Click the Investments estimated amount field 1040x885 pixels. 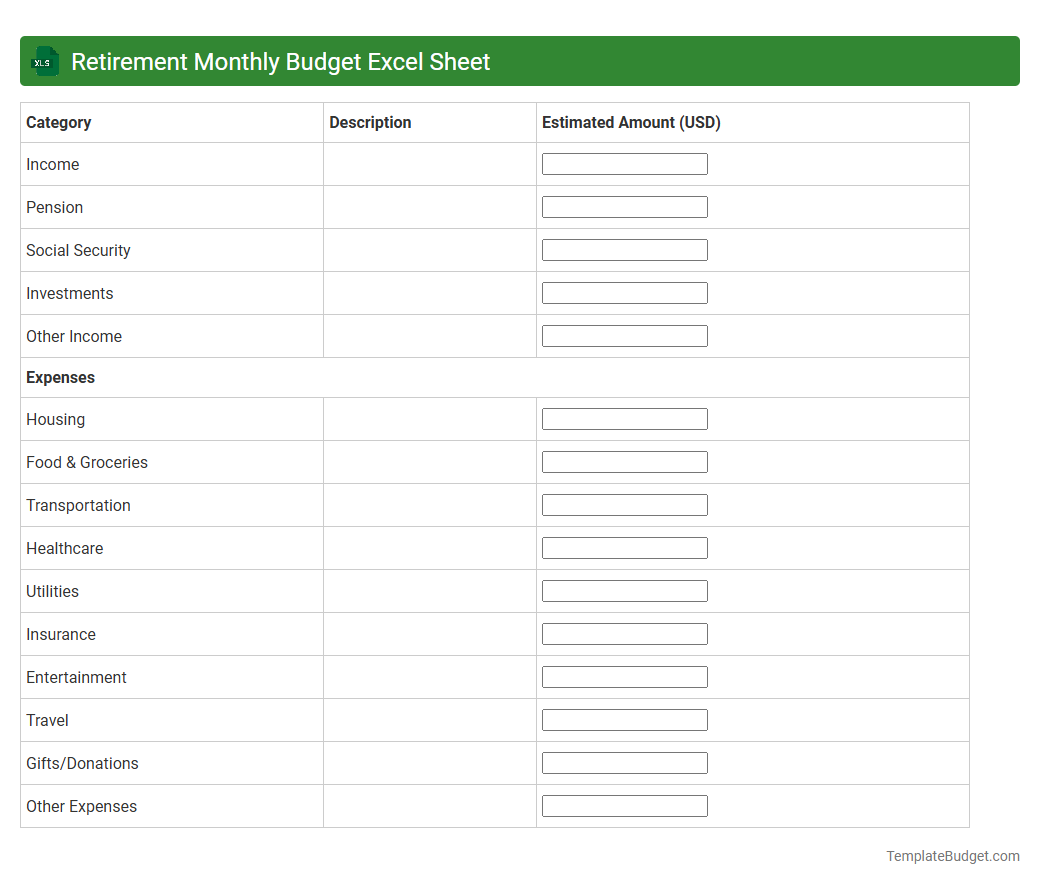pyautogui.click(x=624, y=292)
